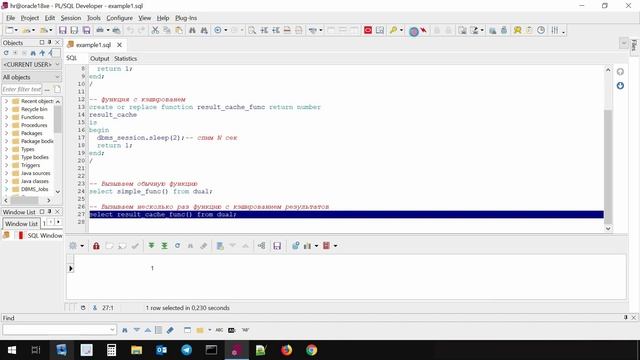Close the Window List panel
Viewport: 640px width, 360px height.
click(x=57, y=212)
